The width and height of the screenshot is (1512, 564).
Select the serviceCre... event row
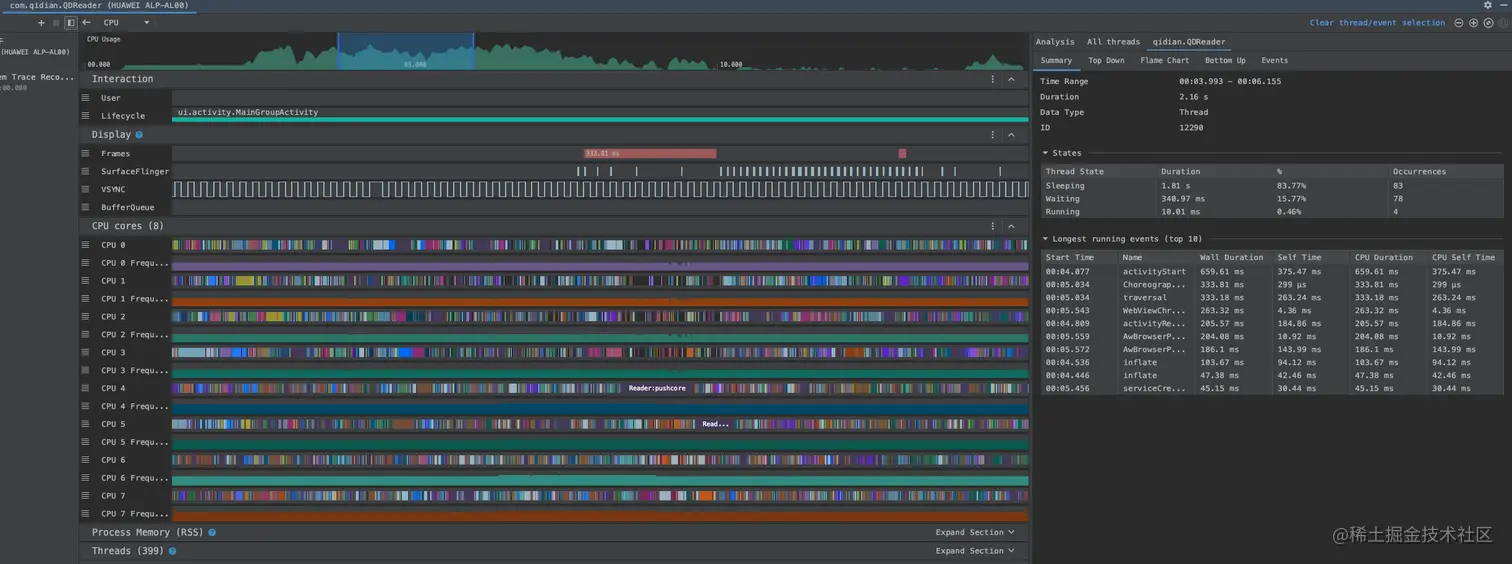(x=1272, y=388)
